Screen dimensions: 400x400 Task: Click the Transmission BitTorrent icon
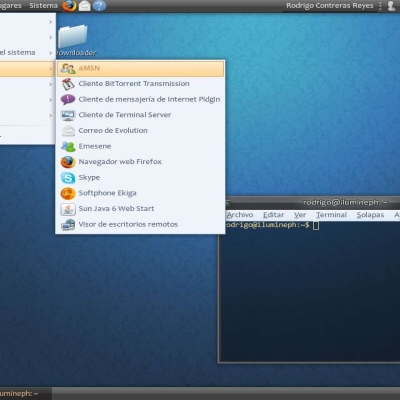tap(68, 84)
